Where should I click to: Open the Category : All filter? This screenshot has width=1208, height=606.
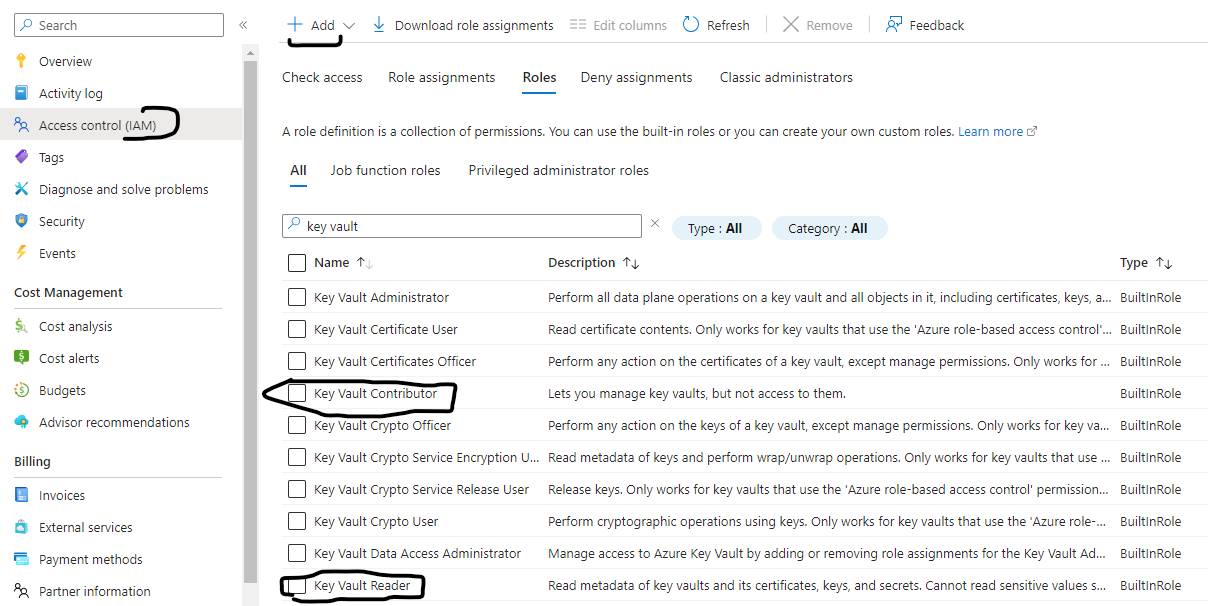[829, 228]
